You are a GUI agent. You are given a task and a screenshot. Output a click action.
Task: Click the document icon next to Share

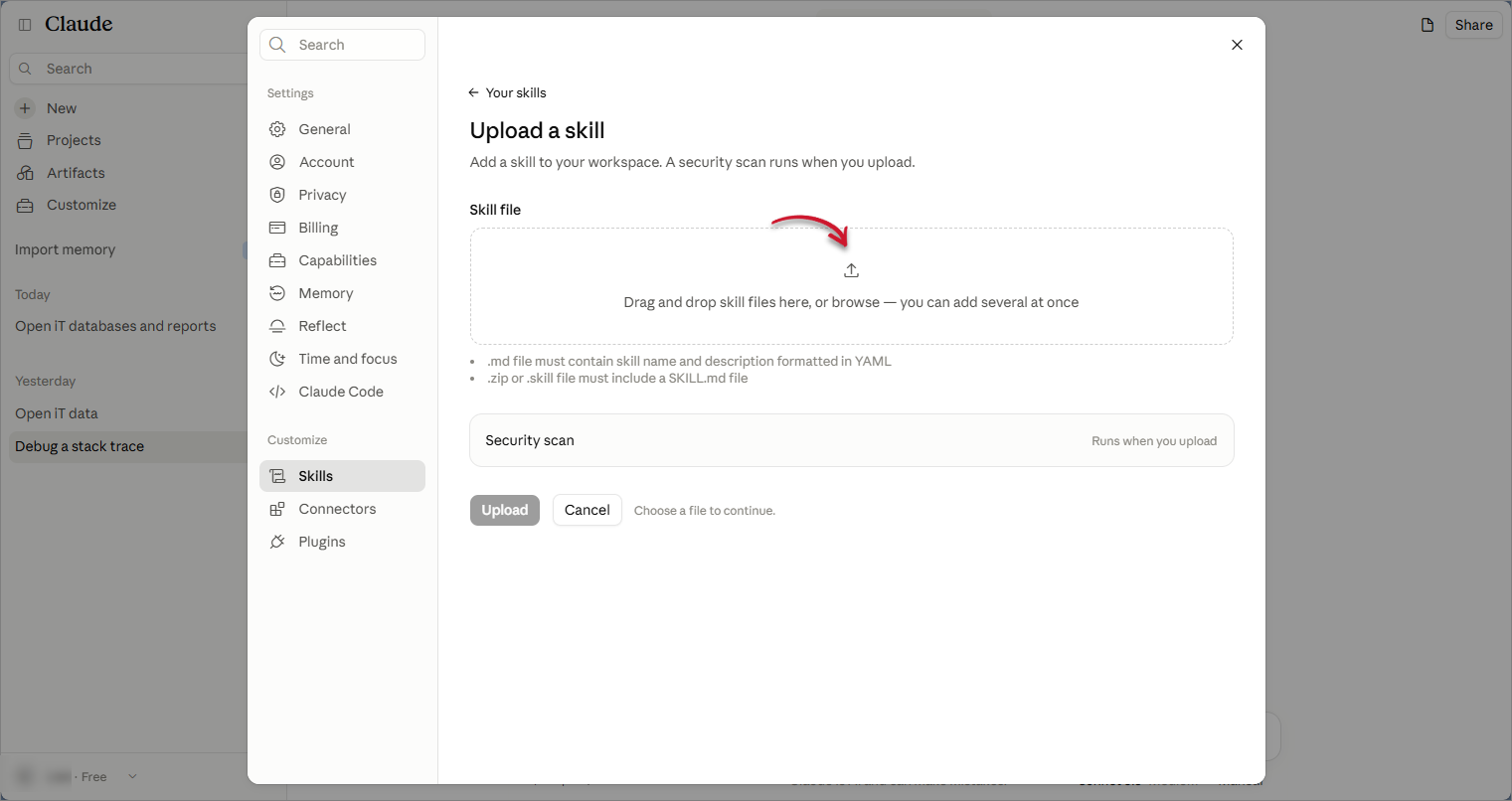tap(1428, 25)
